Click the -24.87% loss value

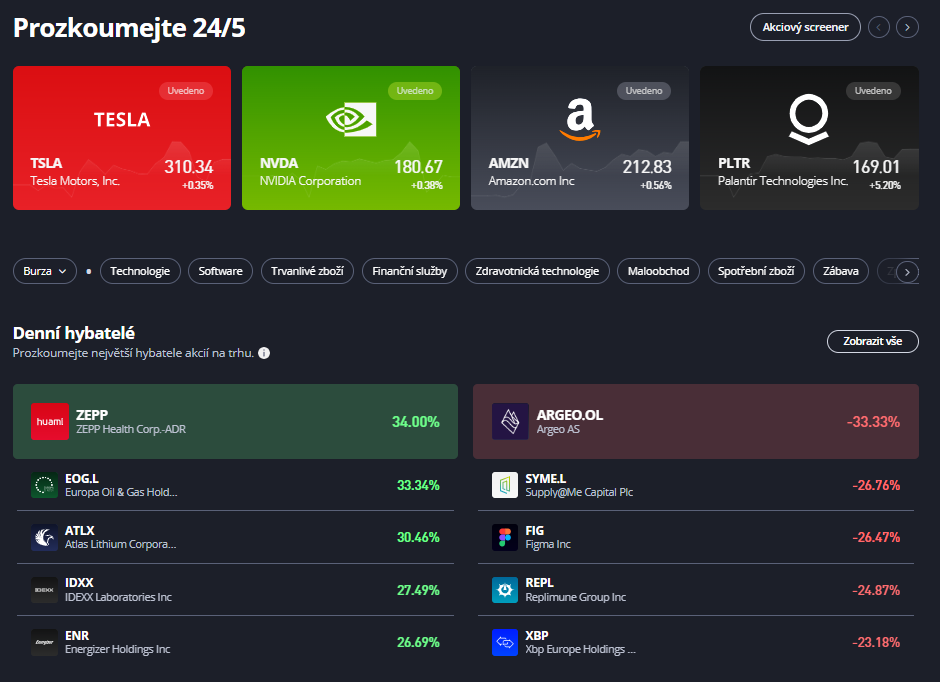pyautogui.click(x=876, y=590)
